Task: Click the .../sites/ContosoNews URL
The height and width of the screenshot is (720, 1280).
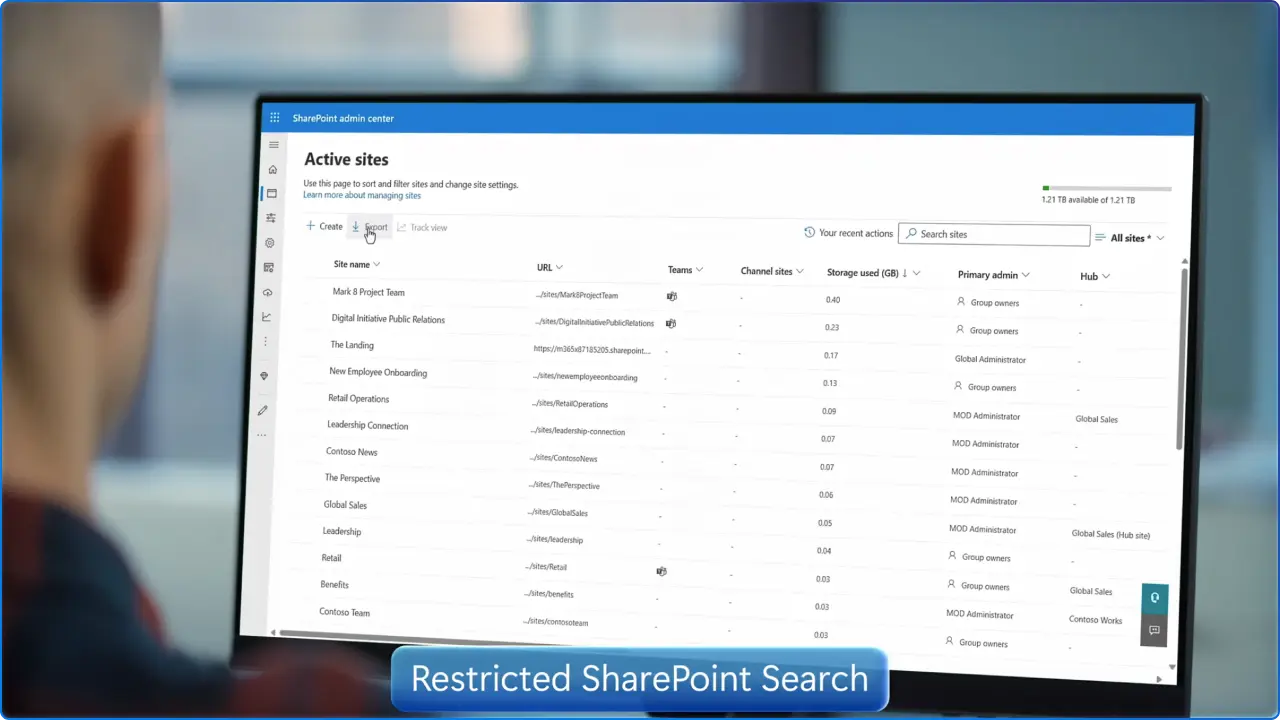Action: pos(563,458)
